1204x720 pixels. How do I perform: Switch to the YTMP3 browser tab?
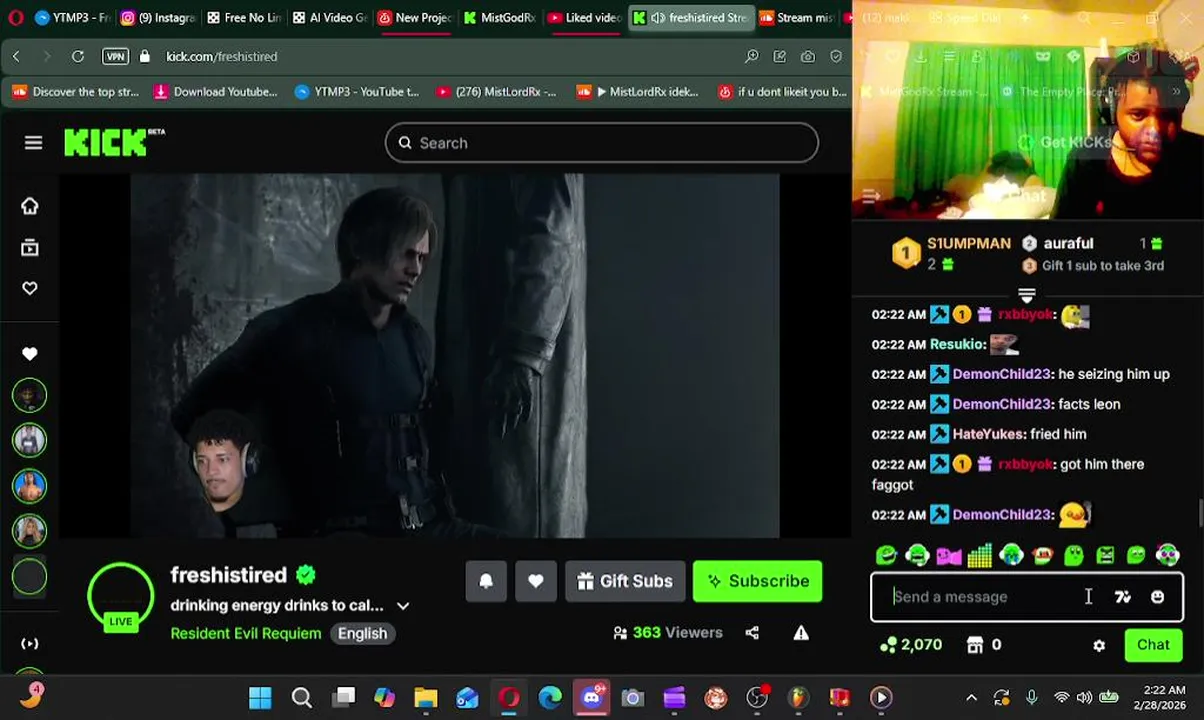pos(70,17)
